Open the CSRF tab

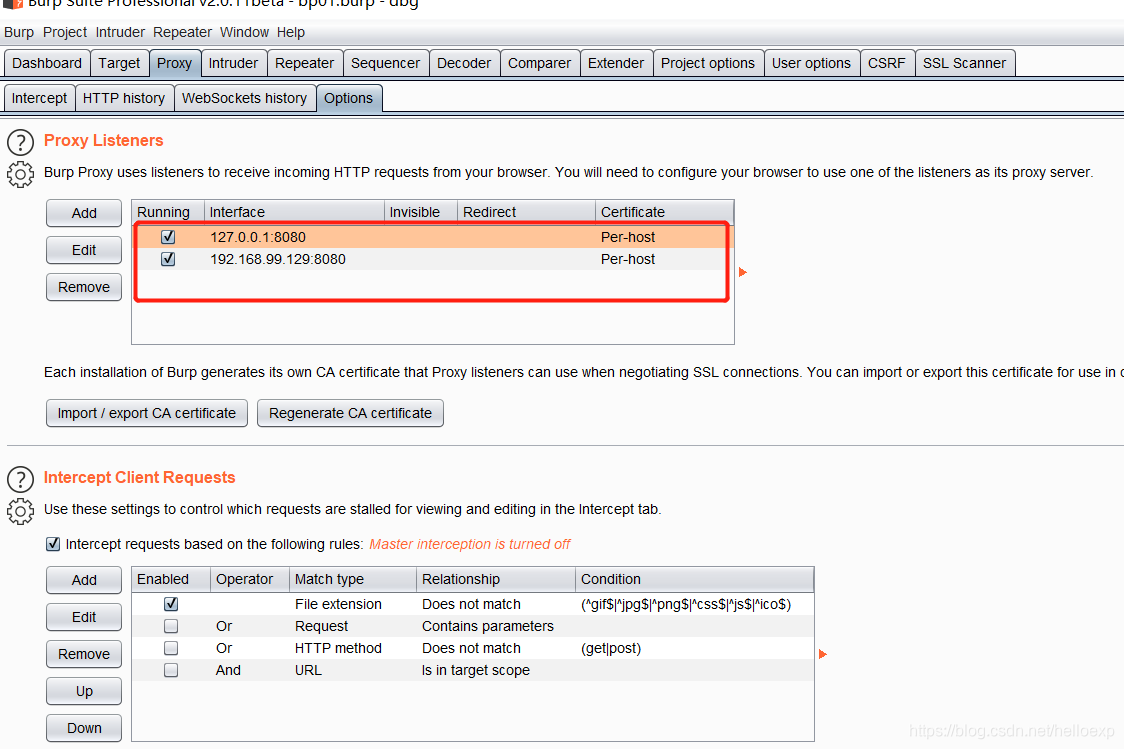coord(886,63)
